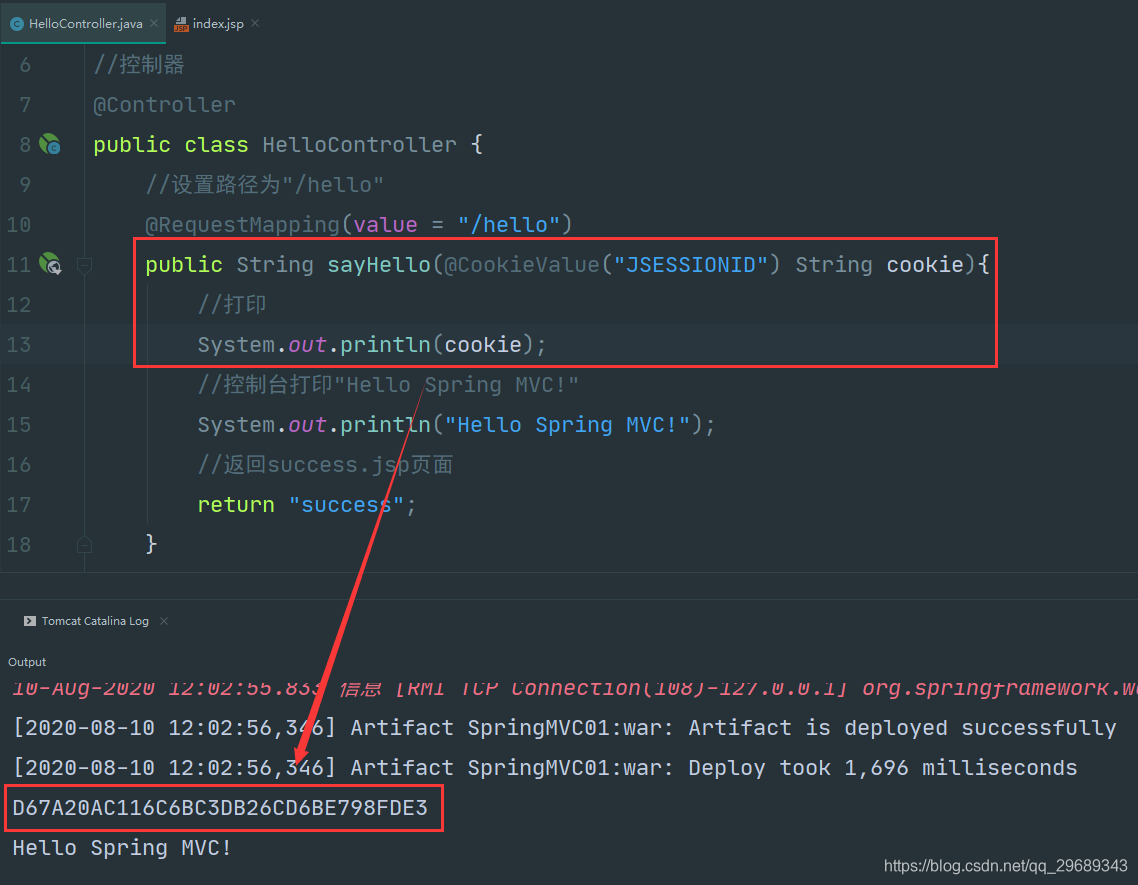Viewport: 1138px width, 885px height.
Task: Click the cookie argument in println on line 13
Action: pos(483,344)
